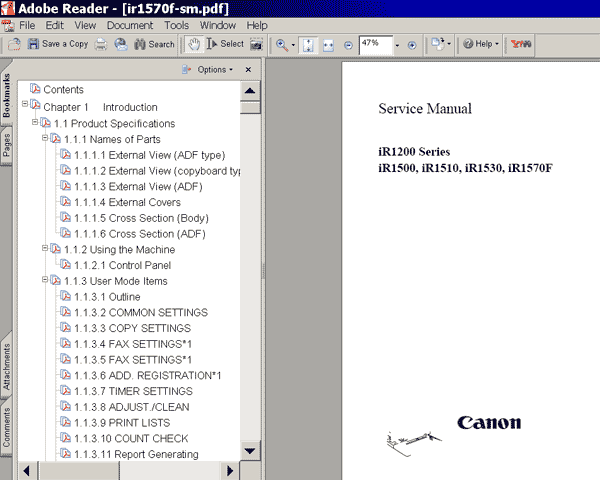The image size is (600, 480).
Task: Open the zoom percentage dropdown arrow
Action: [x=397, y=46]
